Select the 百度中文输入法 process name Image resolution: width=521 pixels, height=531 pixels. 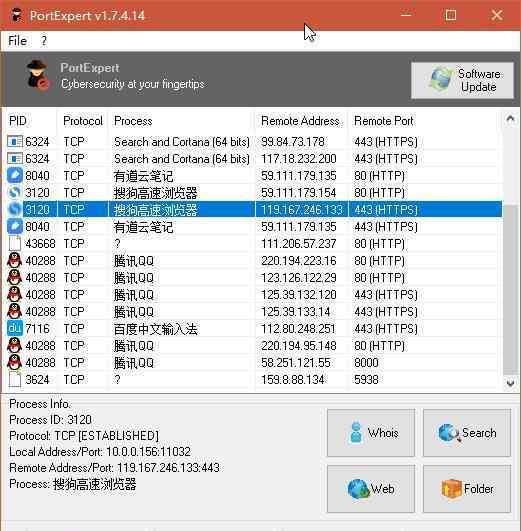pos(156,328)
